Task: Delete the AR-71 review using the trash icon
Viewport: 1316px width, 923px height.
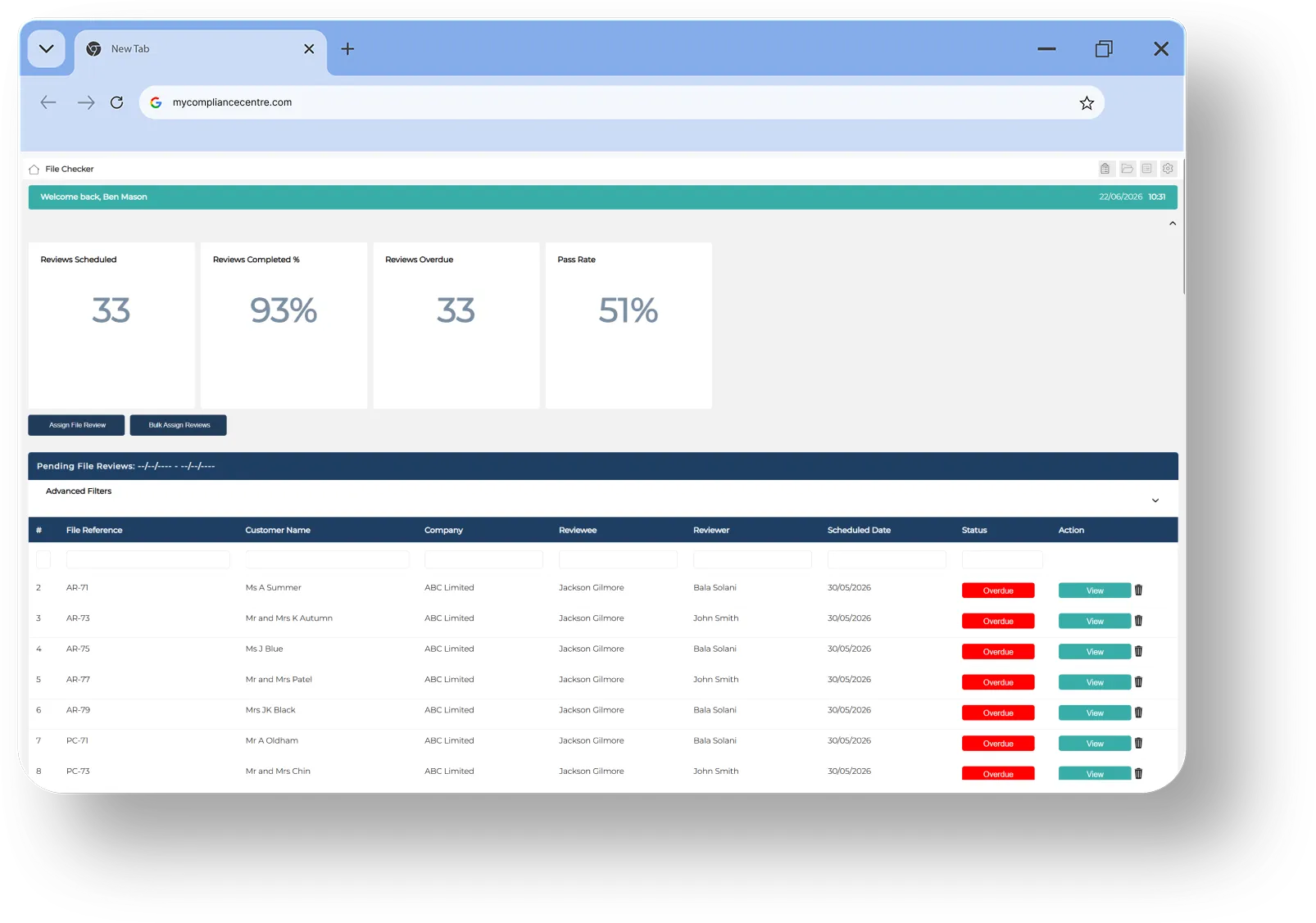Action: 1138,590
